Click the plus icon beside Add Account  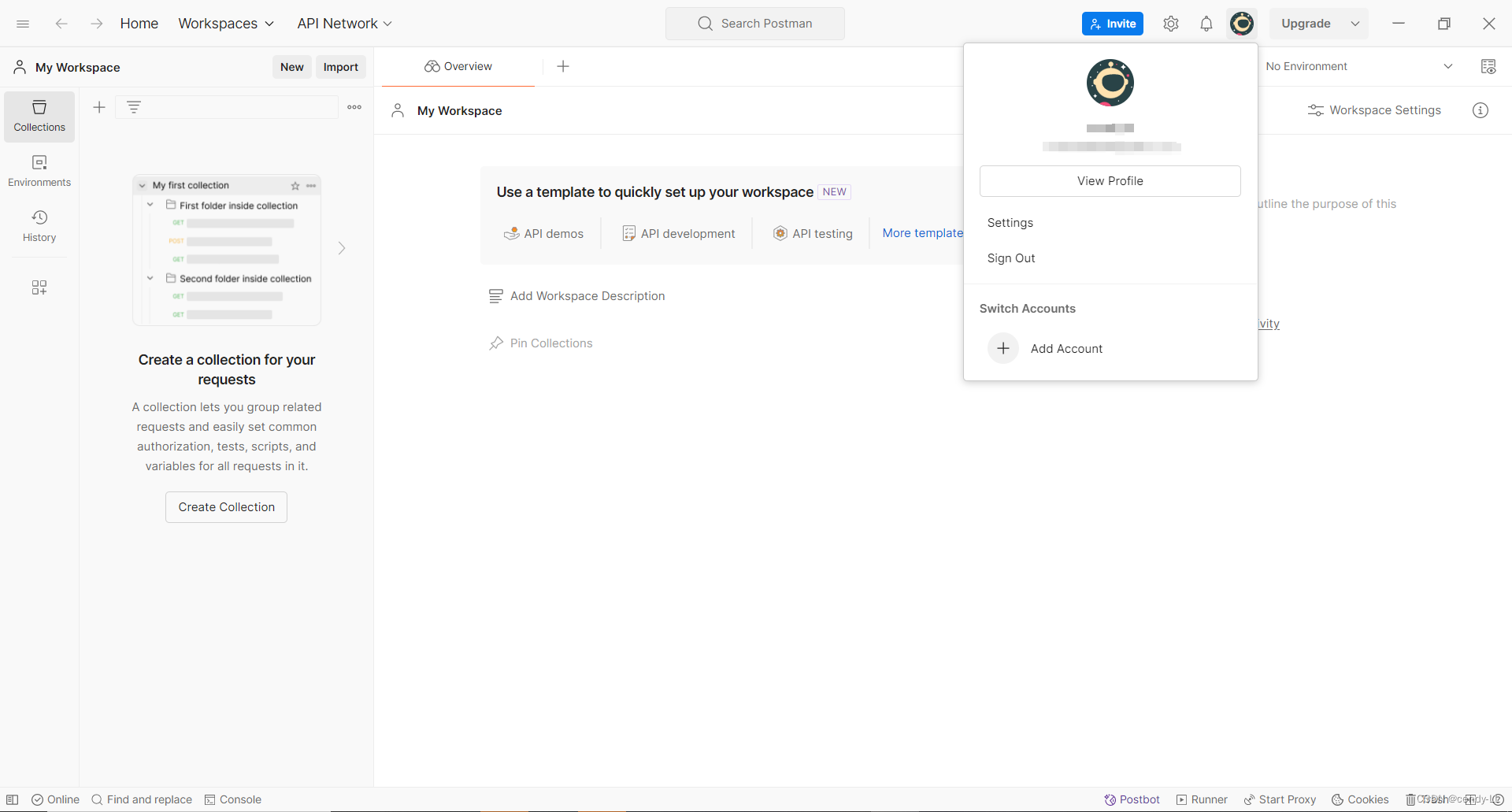pyautogui.click(x=1003, y=348)
